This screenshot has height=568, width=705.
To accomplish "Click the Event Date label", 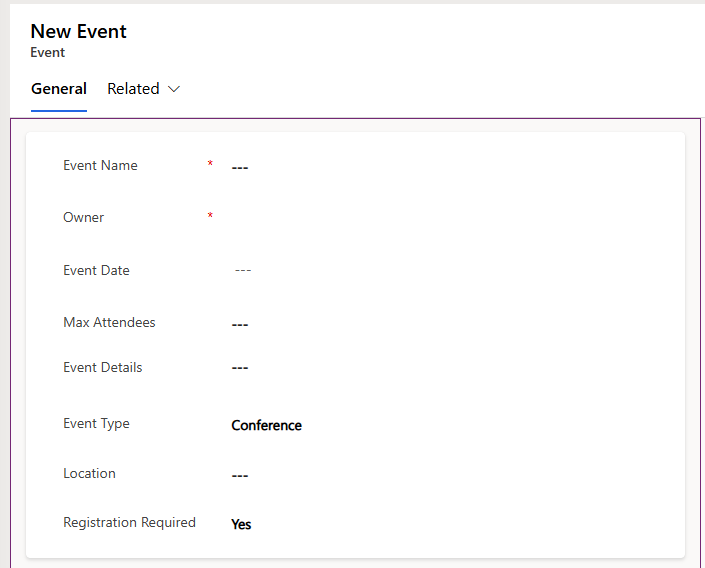I will [96, 270].
